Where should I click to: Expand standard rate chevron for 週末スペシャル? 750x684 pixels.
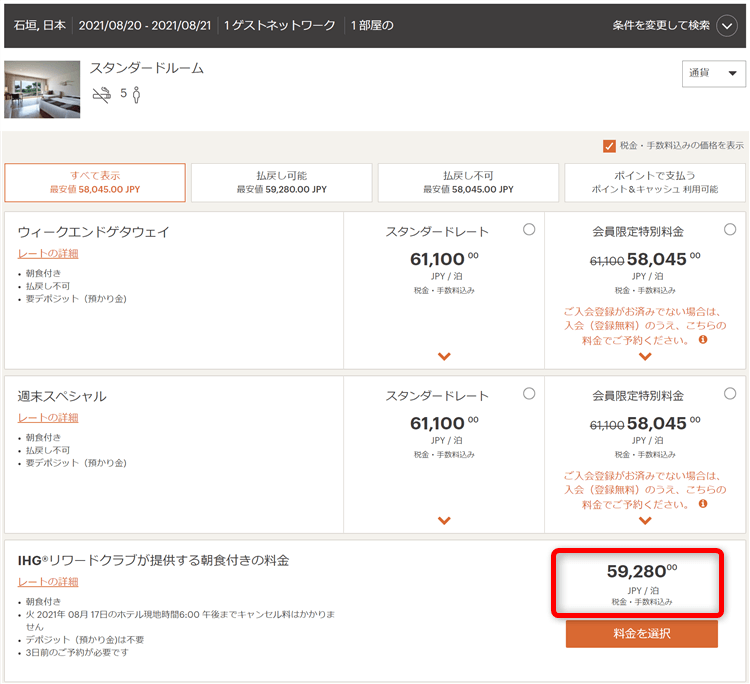(444, 521)
